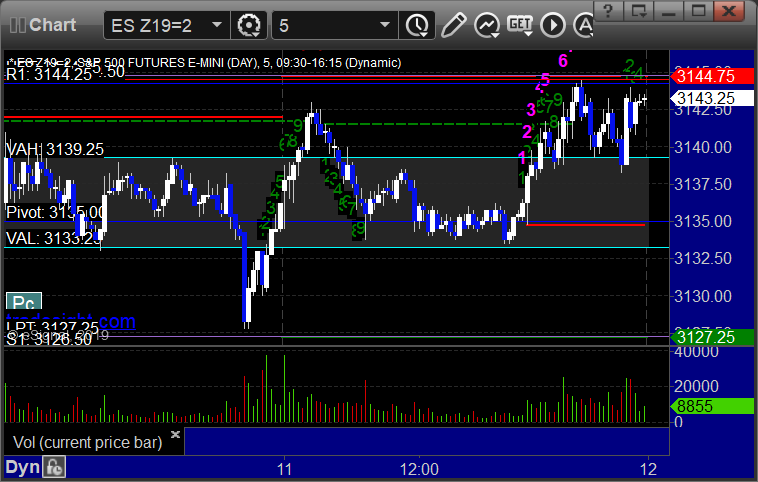Click the Chart window grip icon
758x482 pixels.
[x=17, y=25]
